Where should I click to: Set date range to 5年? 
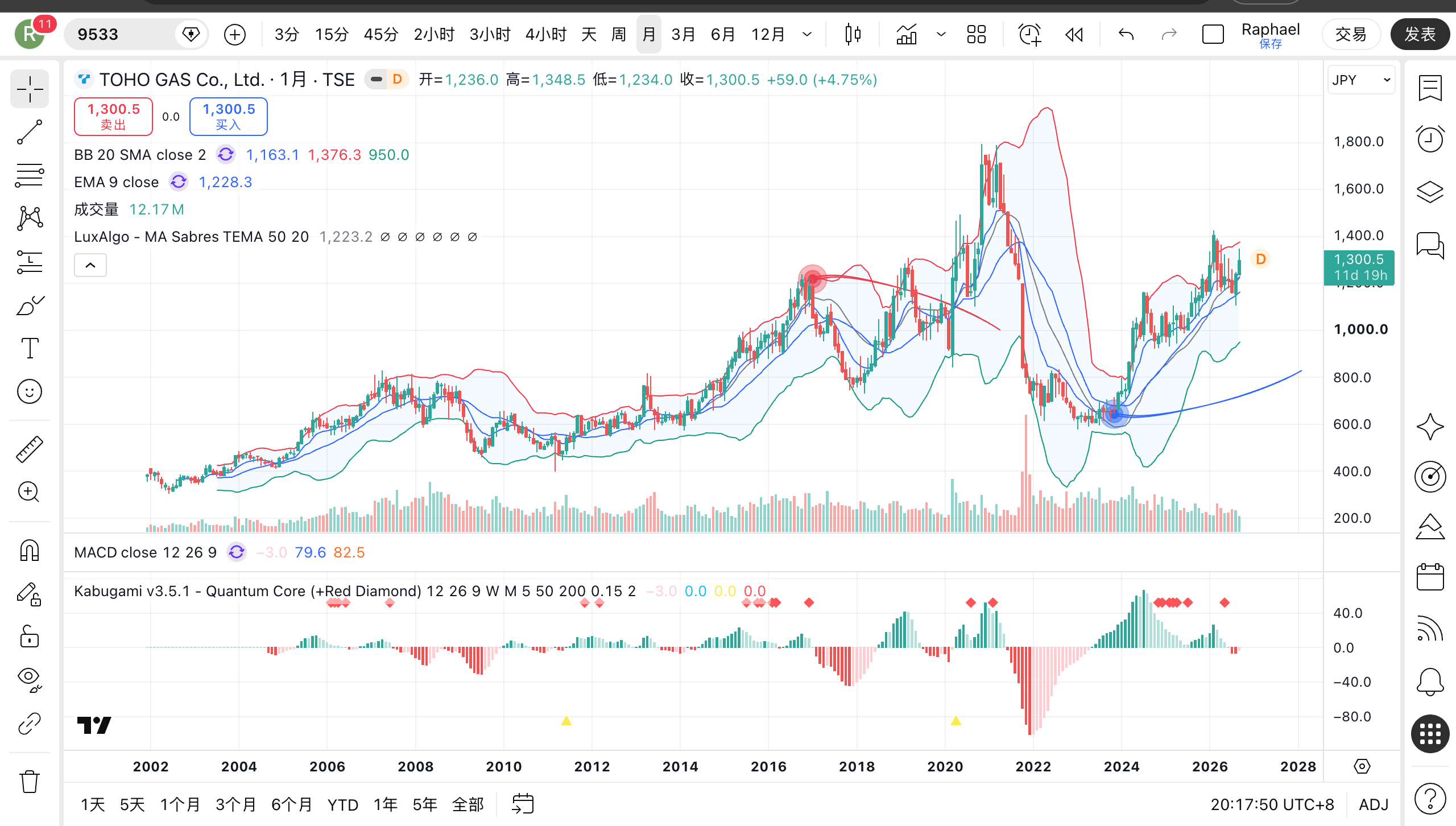pyautogui.click(x=425, y=805)
